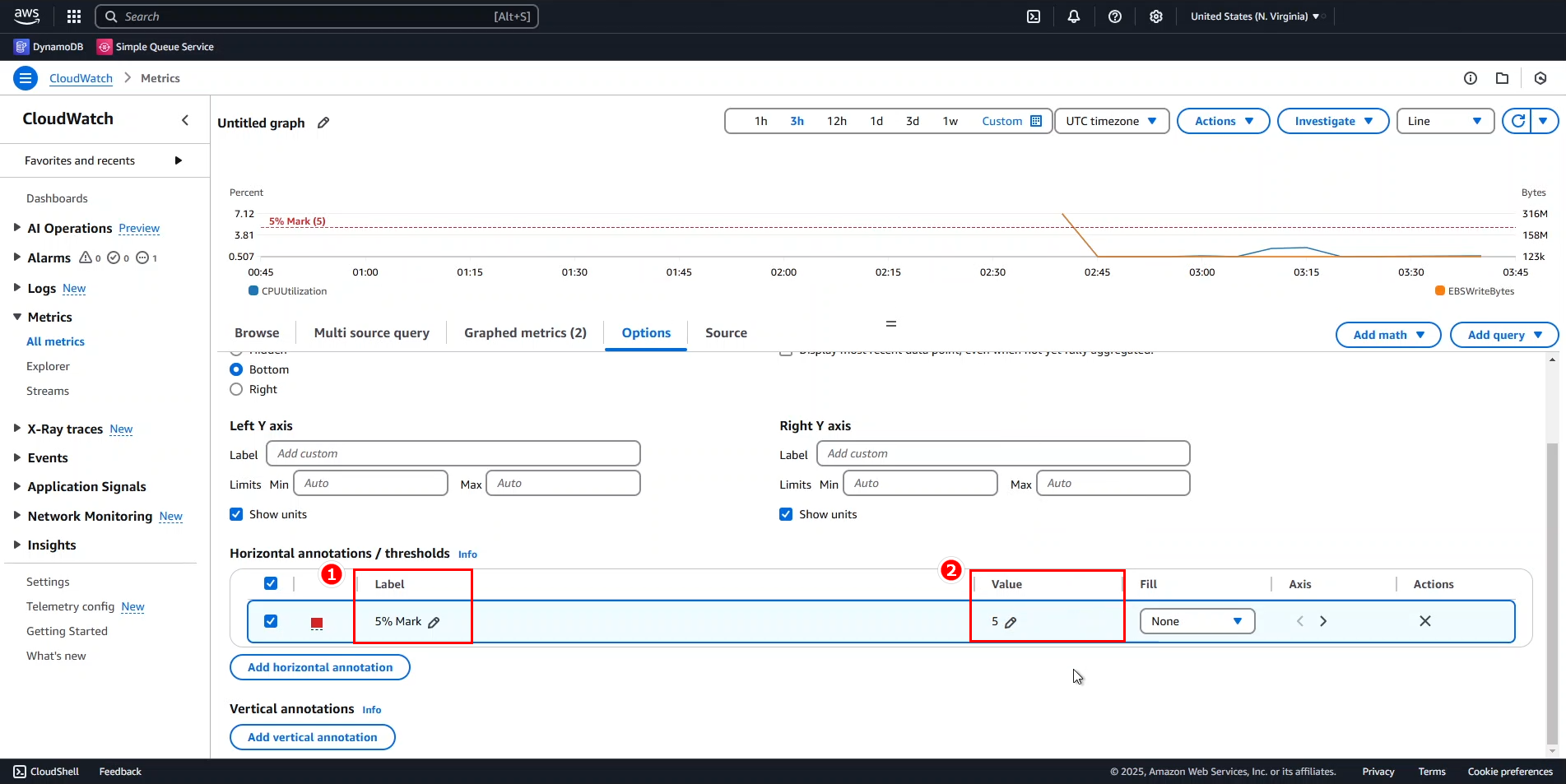Open the UTC timezone dropdown
Screen dimensions: 1566x784
point(1111,120)
